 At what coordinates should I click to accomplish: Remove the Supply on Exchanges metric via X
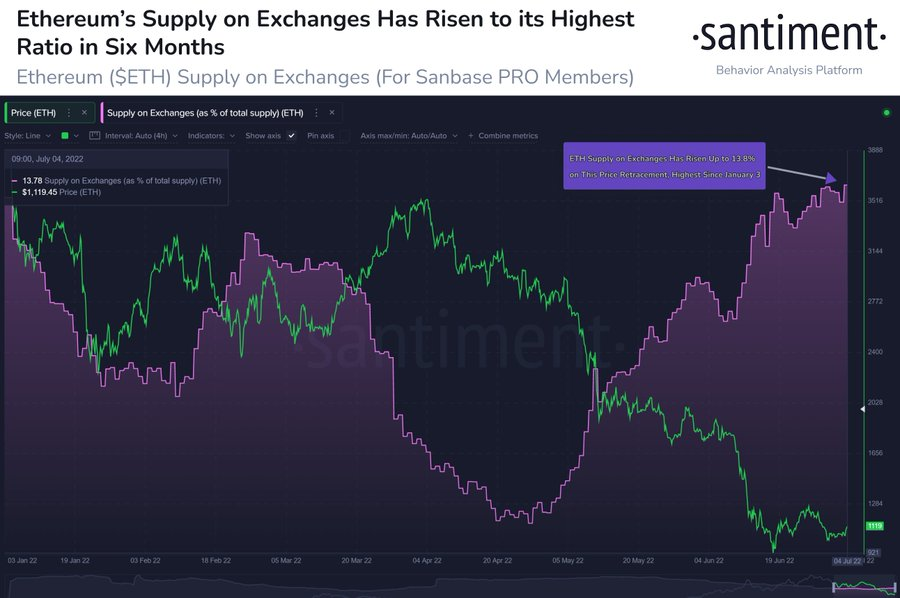pyautogui.click(x=332, y=112)
